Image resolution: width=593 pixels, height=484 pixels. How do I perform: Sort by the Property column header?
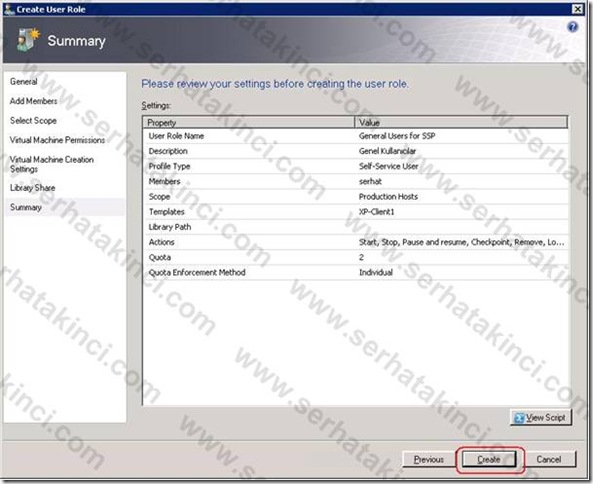249,122
